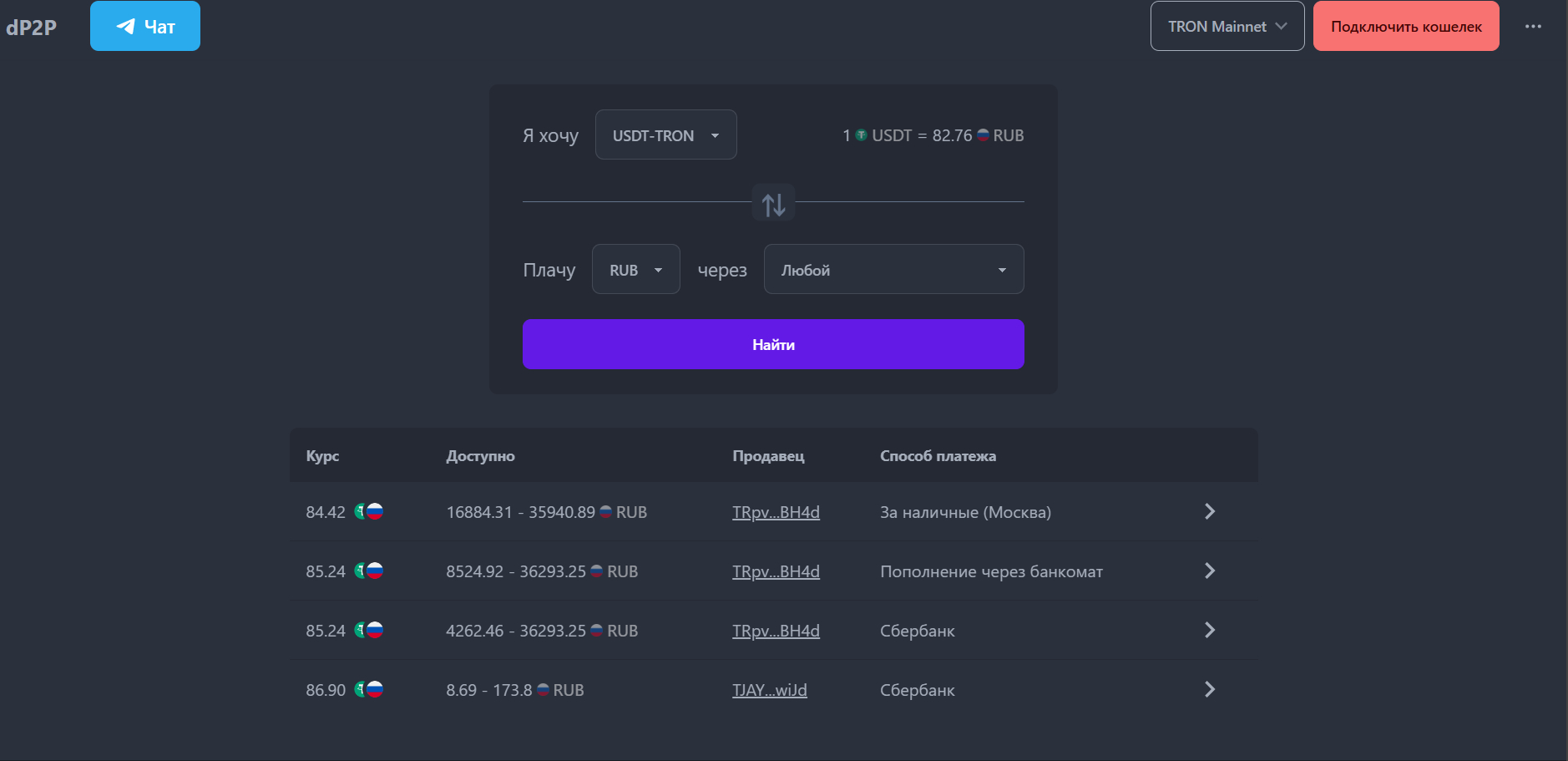The image size is (1568, 761).
Task: Click the Способ платежа column header
Action: (938, 456)
